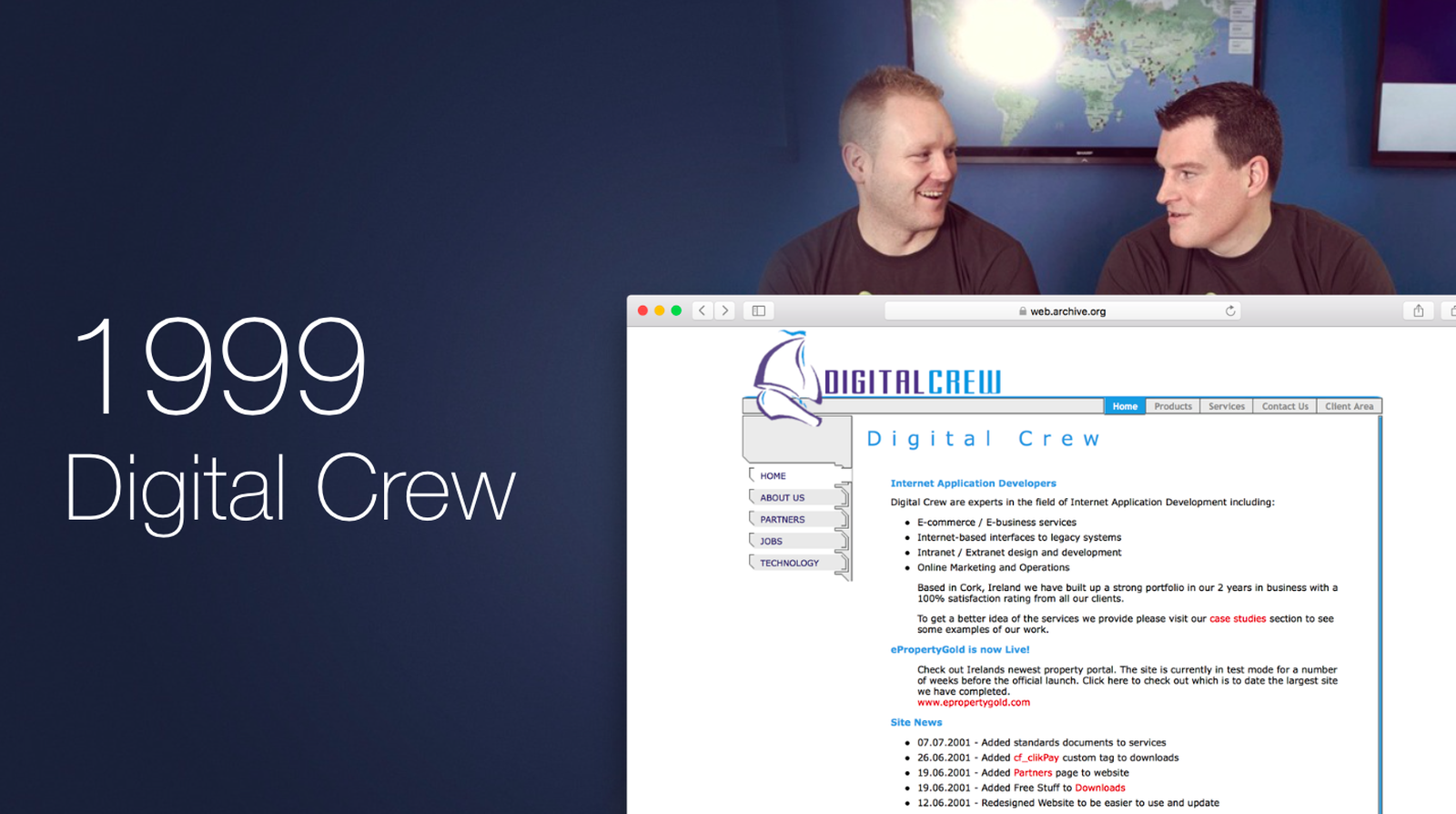Click the 07.07.2001 news entry
Viewport: 1456px width, 814px height.
[1042, 743]
